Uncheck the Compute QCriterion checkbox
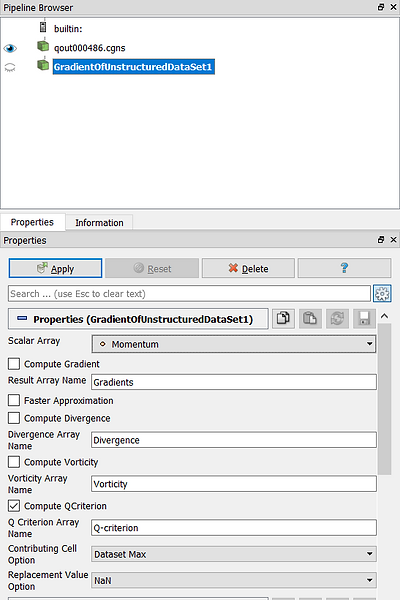 coord(14,506)
